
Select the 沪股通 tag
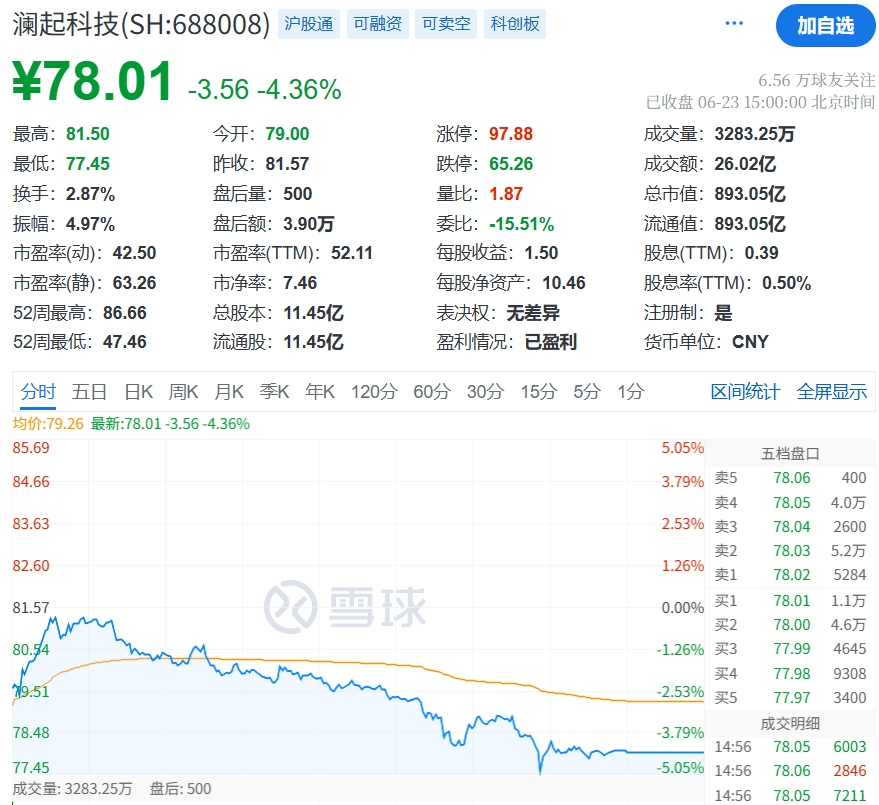[308, 24]
